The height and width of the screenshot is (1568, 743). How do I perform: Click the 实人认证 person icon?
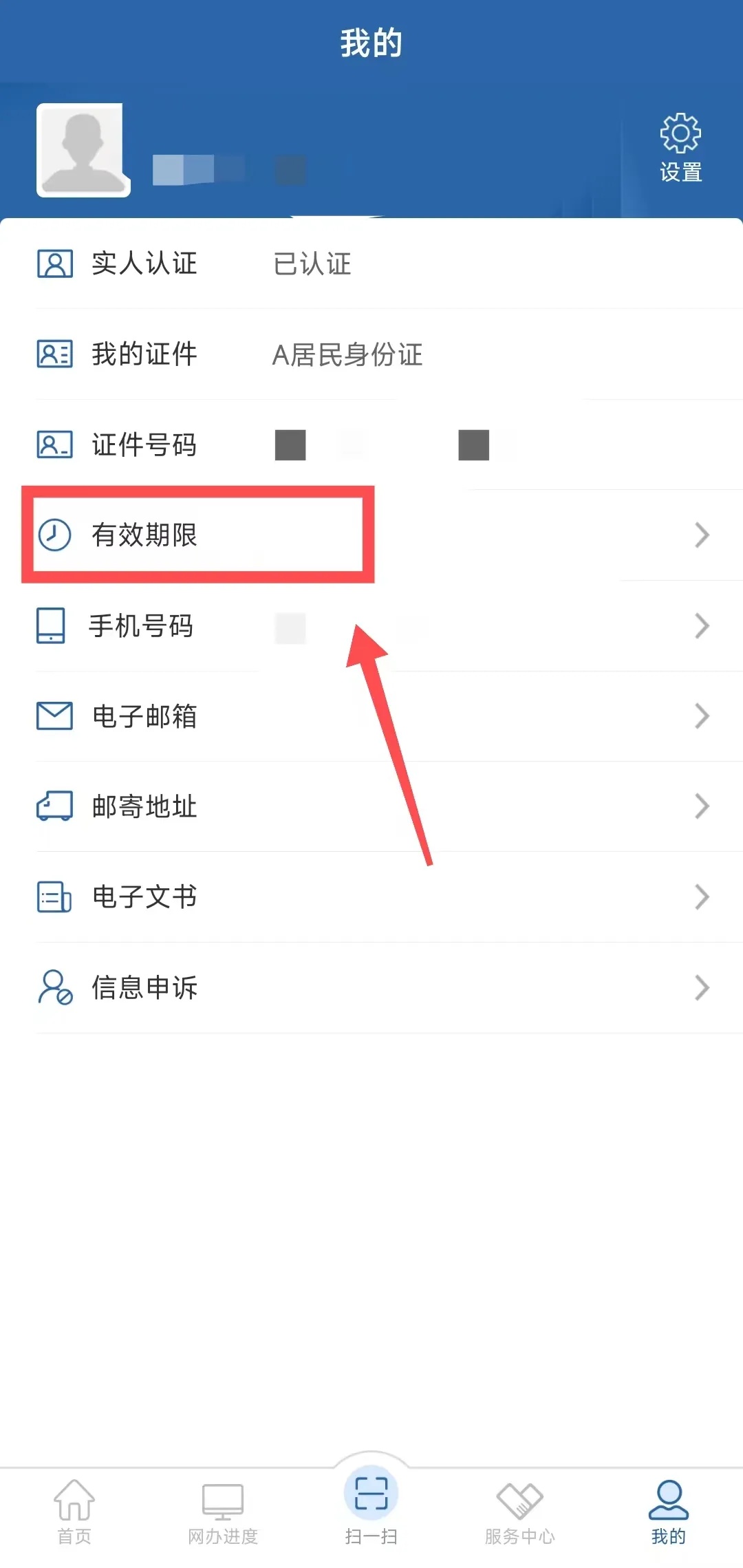pos(54,264)
